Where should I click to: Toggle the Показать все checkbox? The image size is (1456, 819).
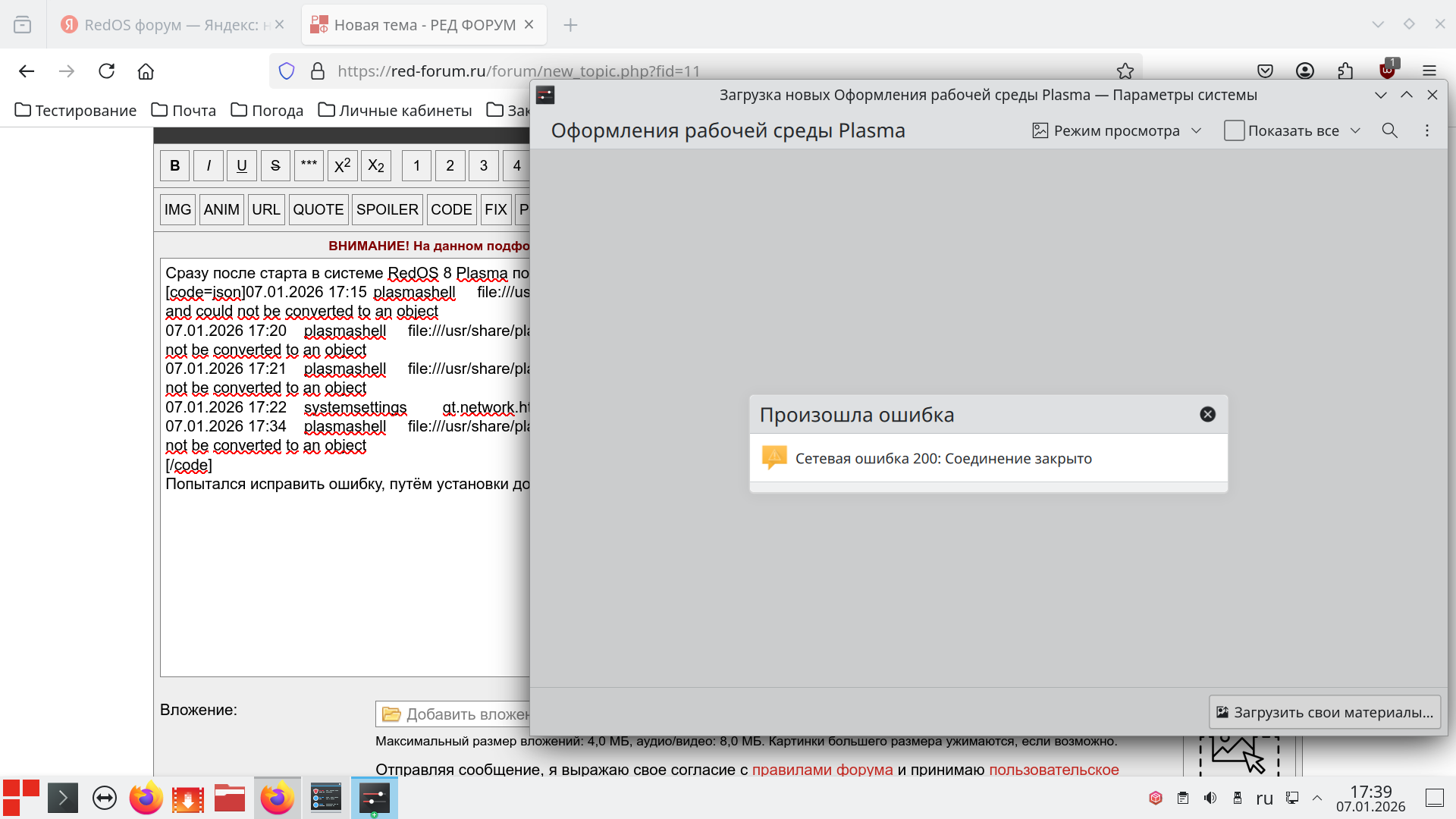click(x=1234, y=130)
